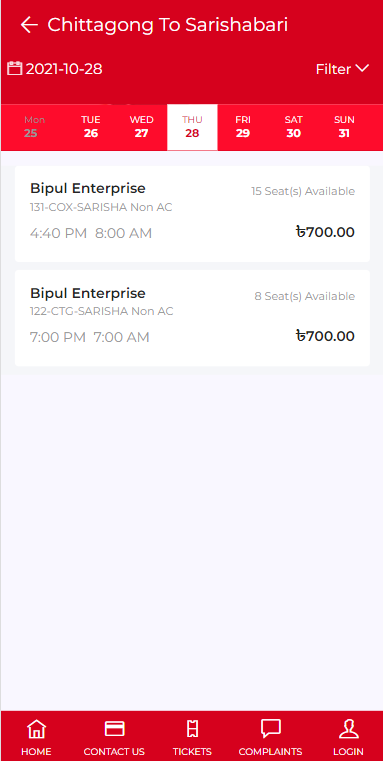This screenshot has width=383, height=761.
Task: Switch to SAT 30 date tab
Action: (293, 127)
